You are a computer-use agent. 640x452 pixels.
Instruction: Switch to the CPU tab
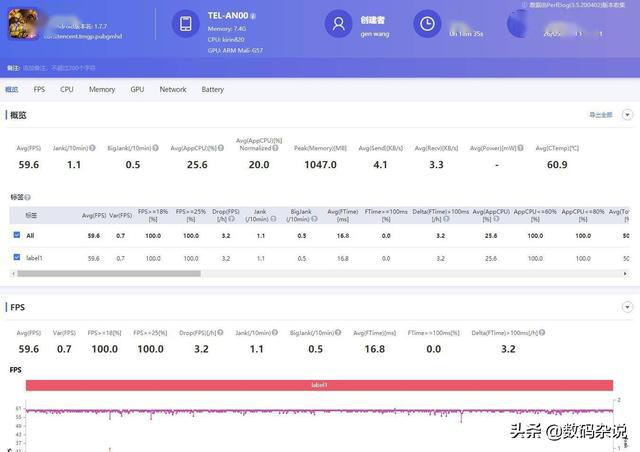click(x=67, y=89)
